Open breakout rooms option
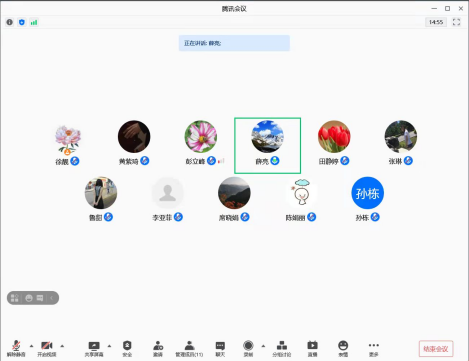The image size is (469, 361). click(x=282, y=348)
